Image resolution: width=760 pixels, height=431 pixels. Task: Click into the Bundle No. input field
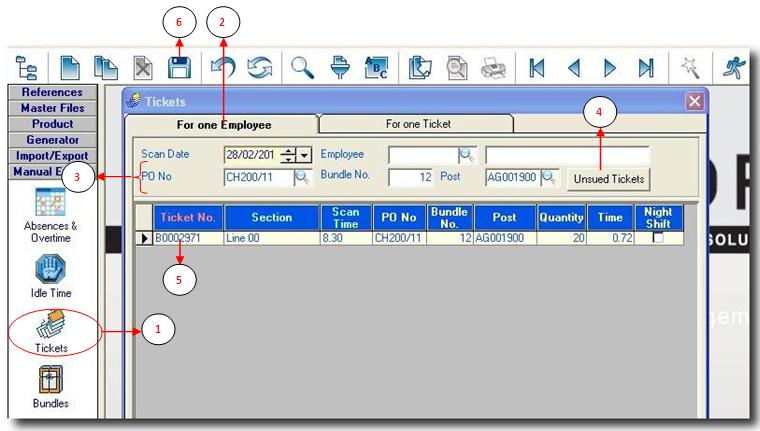pyautogui.click(x=410, y=178)
